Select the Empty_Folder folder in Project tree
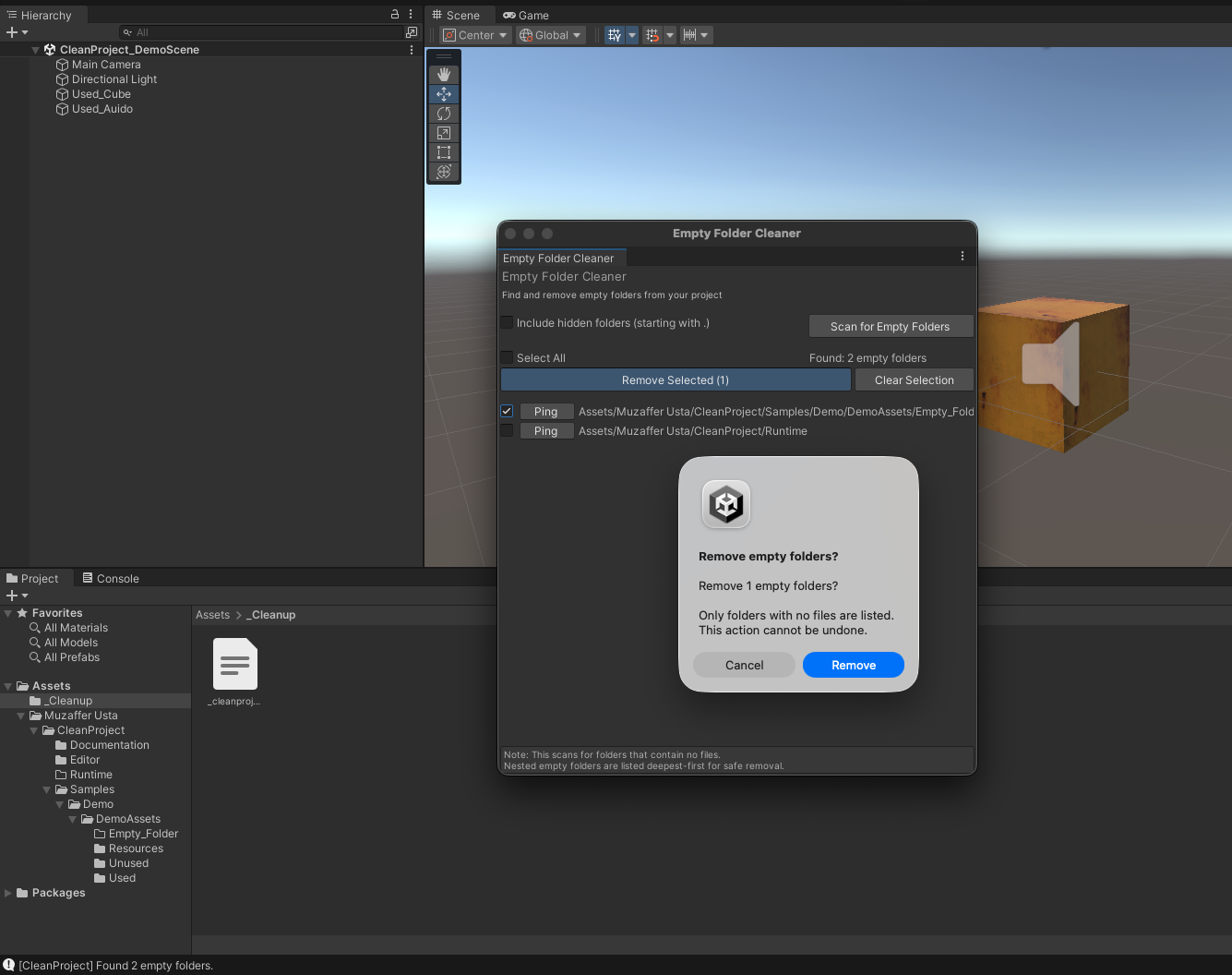This screenshot has width=1232, height=975. [x=143, y=834]
